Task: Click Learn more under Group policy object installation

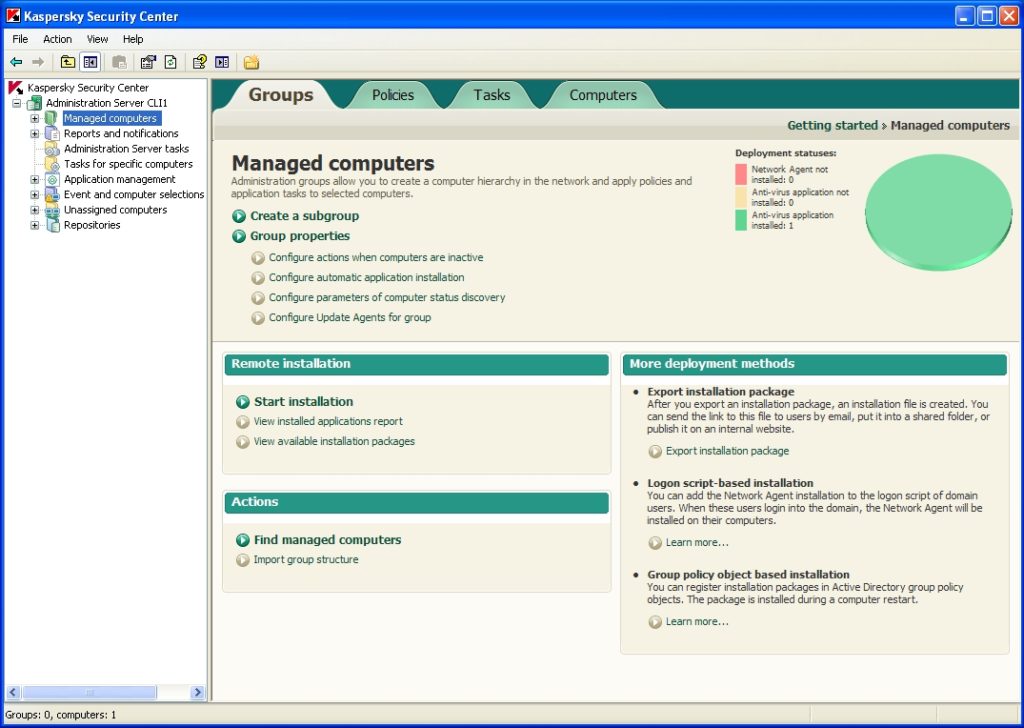Action: coord(697,622)
